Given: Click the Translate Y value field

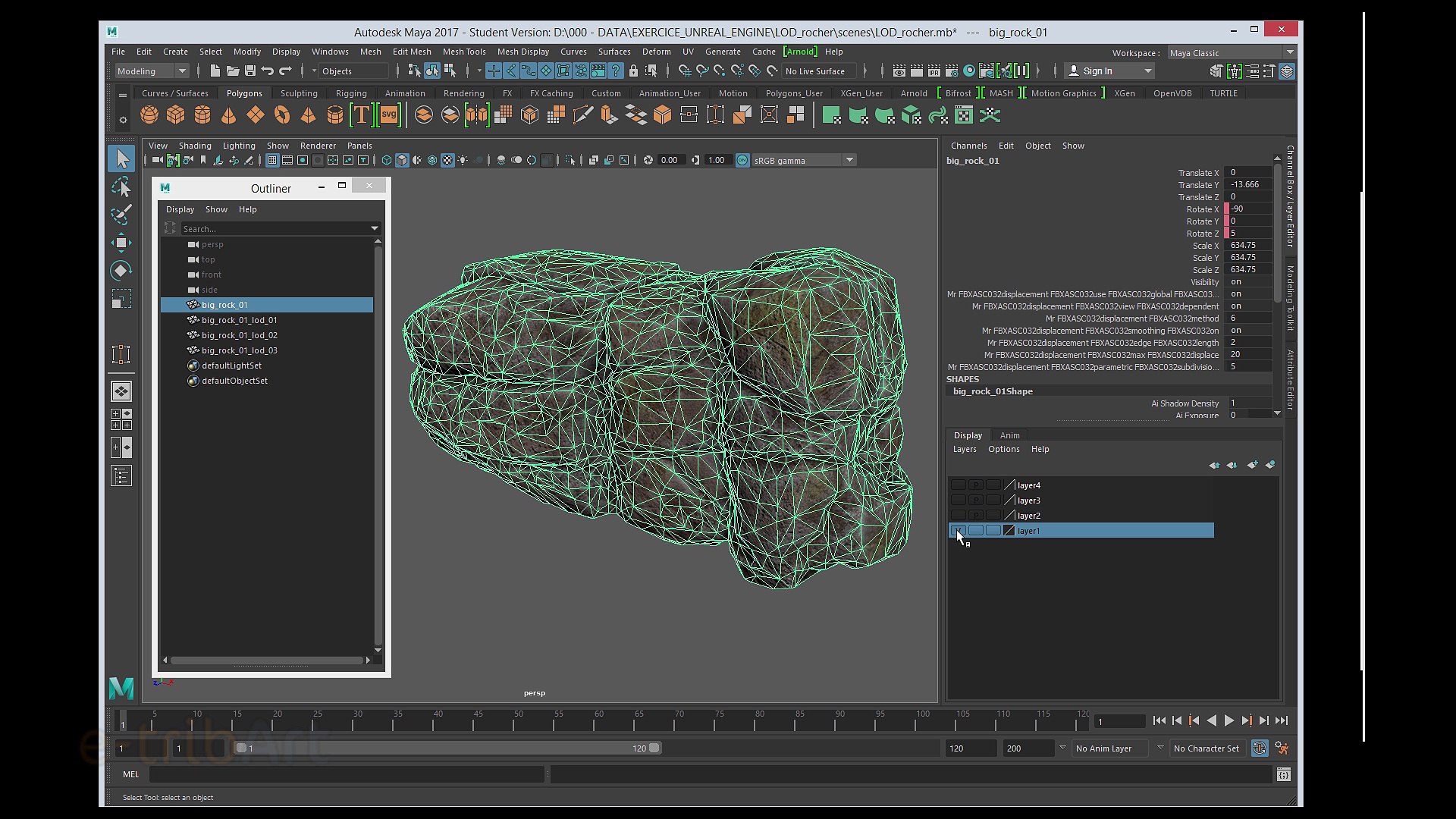Looking at the screenshot, I should pos(1250,184).
